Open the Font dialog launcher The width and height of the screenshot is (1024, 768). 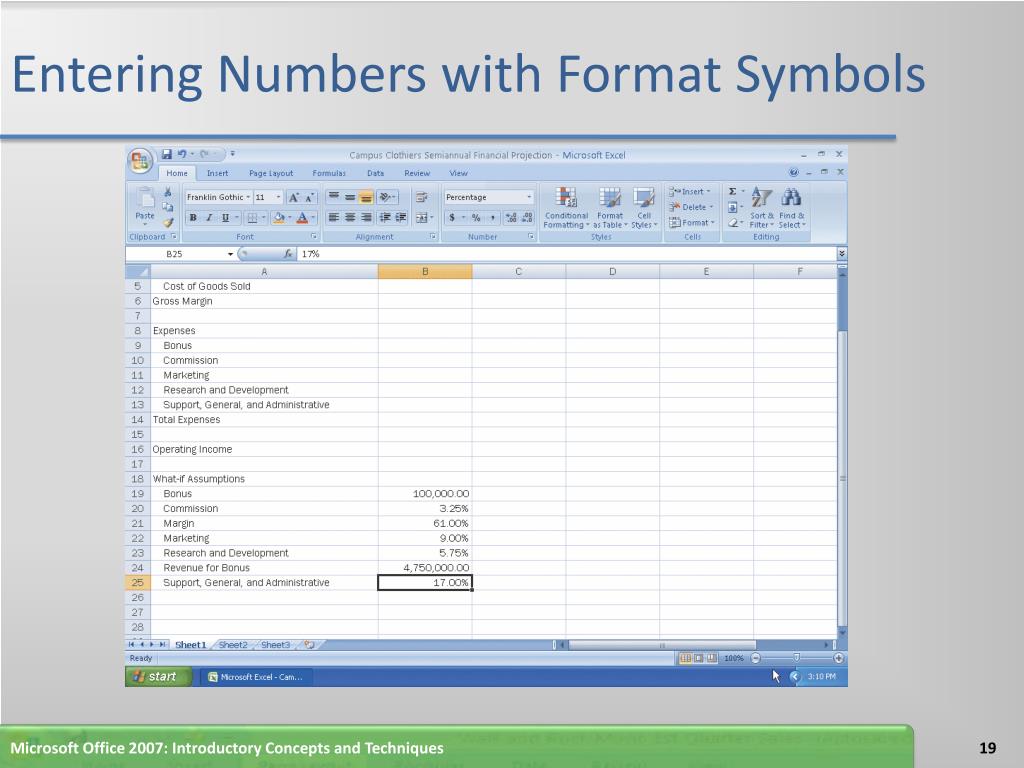pyautogui.click(x=314, y=236)
